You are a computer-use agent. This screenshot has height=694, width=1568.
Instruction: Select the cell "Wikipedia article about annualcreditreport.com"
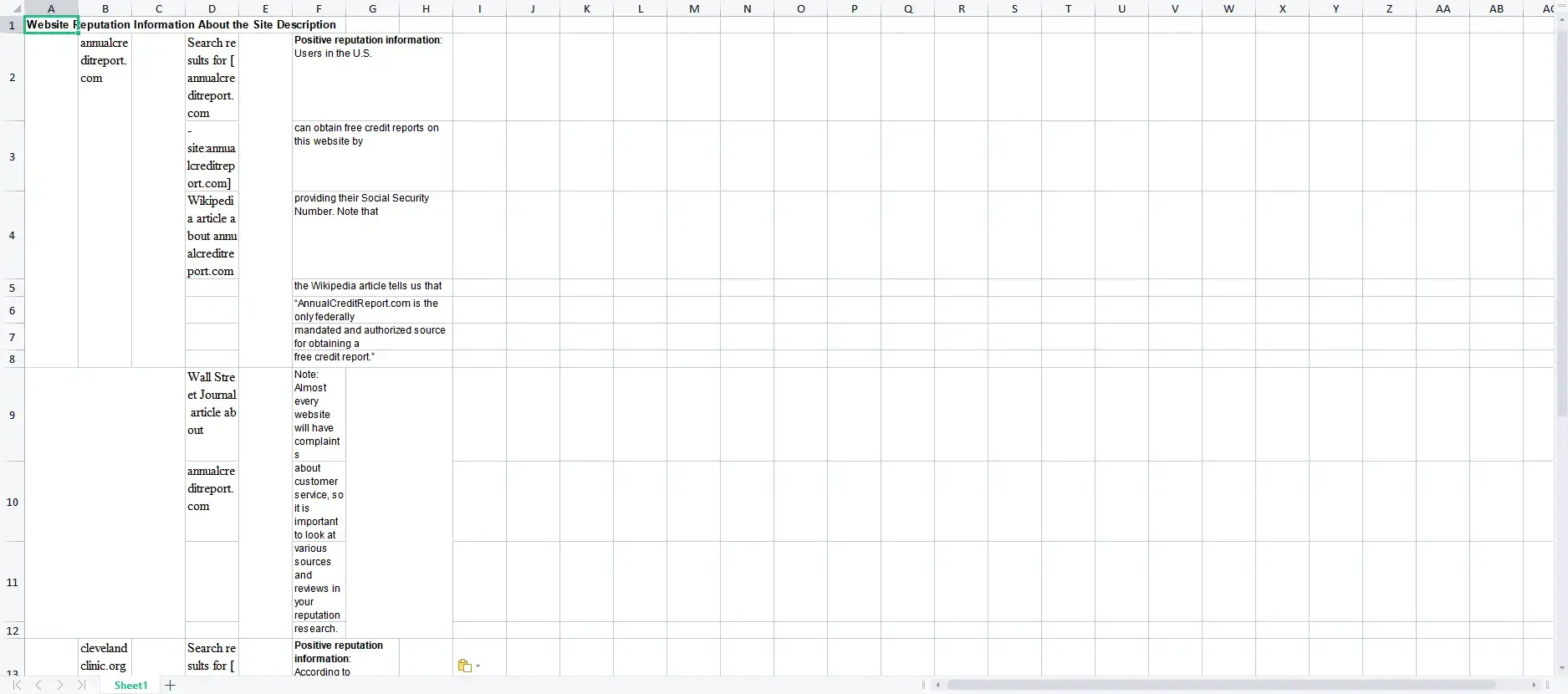pos(212,235)
